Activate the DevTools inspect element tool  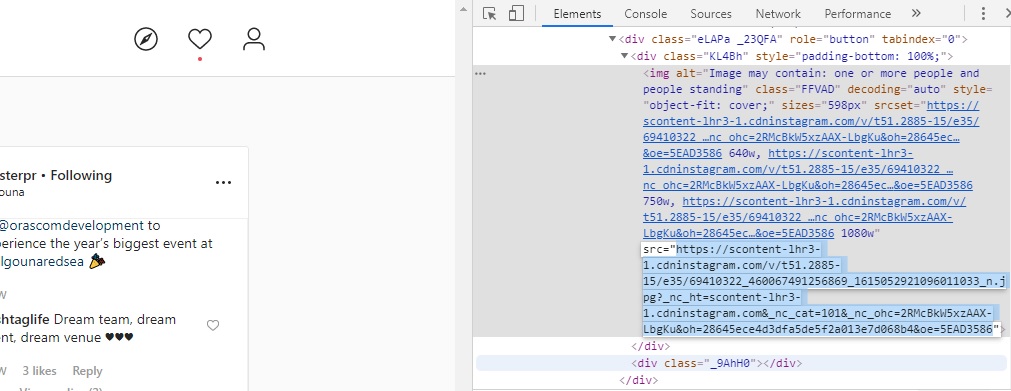489,14
